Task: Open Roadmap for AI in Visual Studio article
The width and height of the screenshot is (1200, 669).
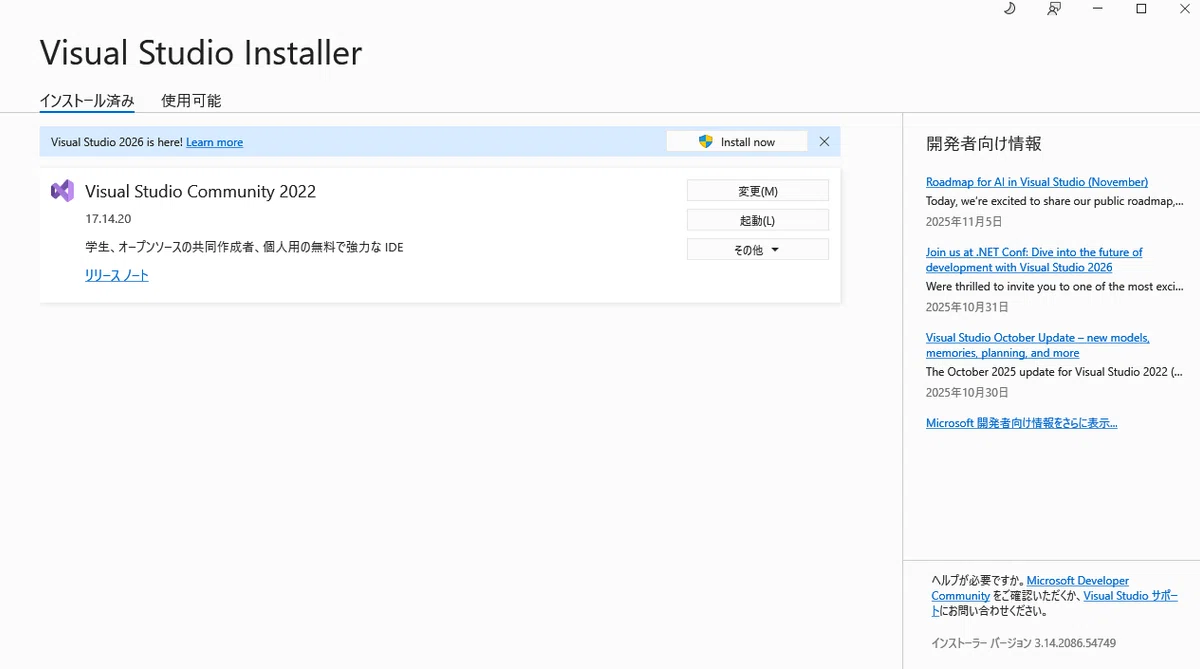Action: 1037,182
